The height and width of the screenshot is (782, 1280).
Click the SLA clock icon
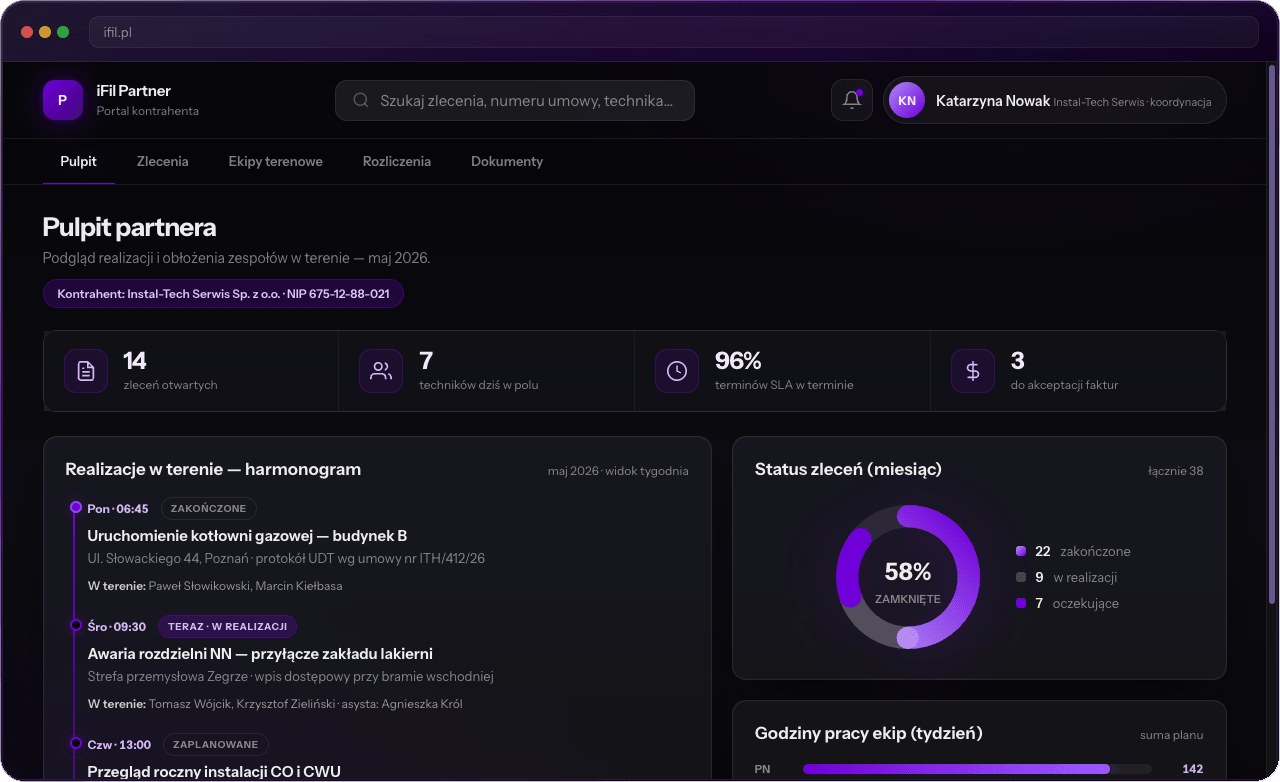click(x=677, y=371)
